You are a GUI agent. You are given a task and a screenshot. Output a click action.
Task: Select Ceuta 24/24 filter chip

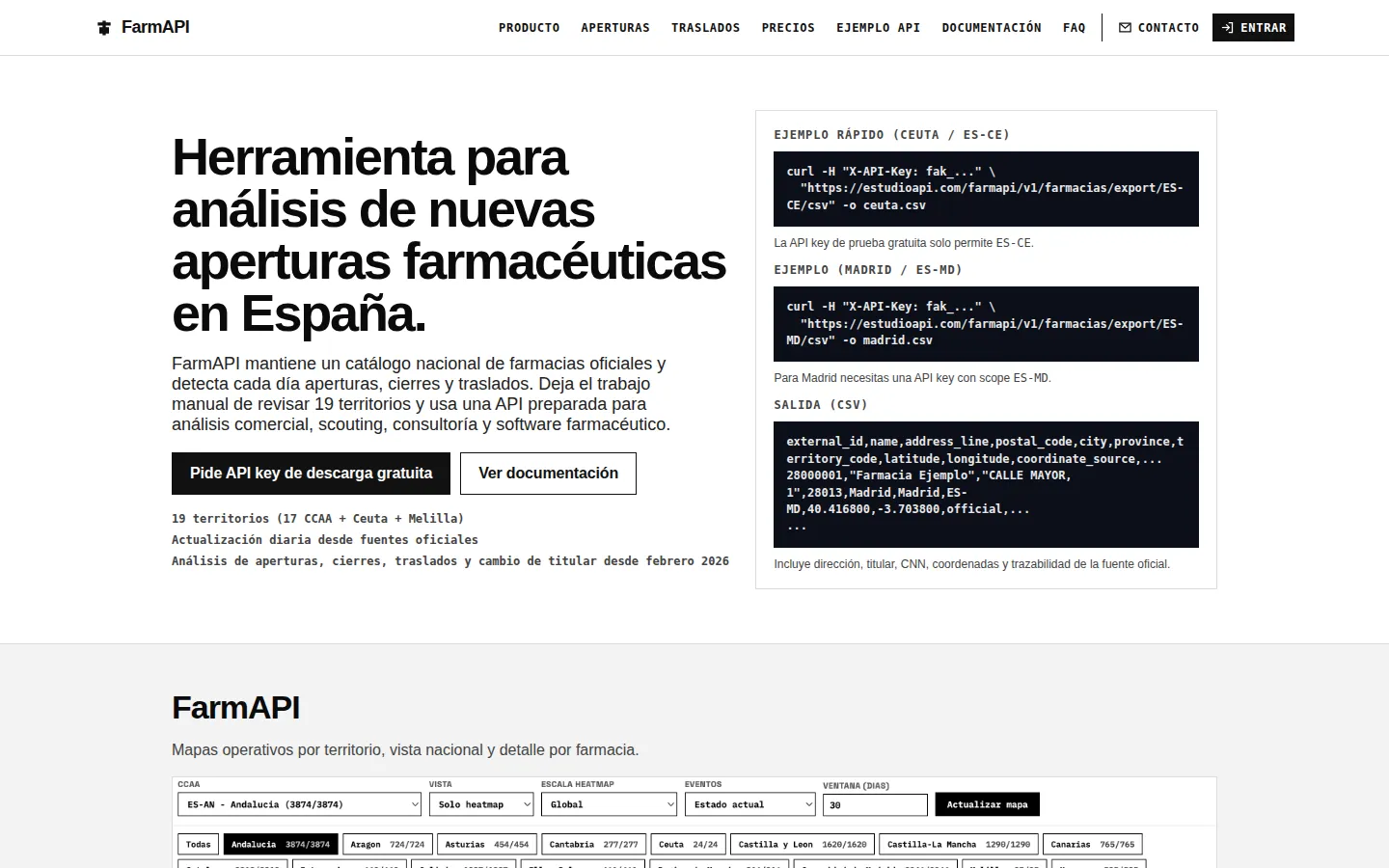point(689,844)
